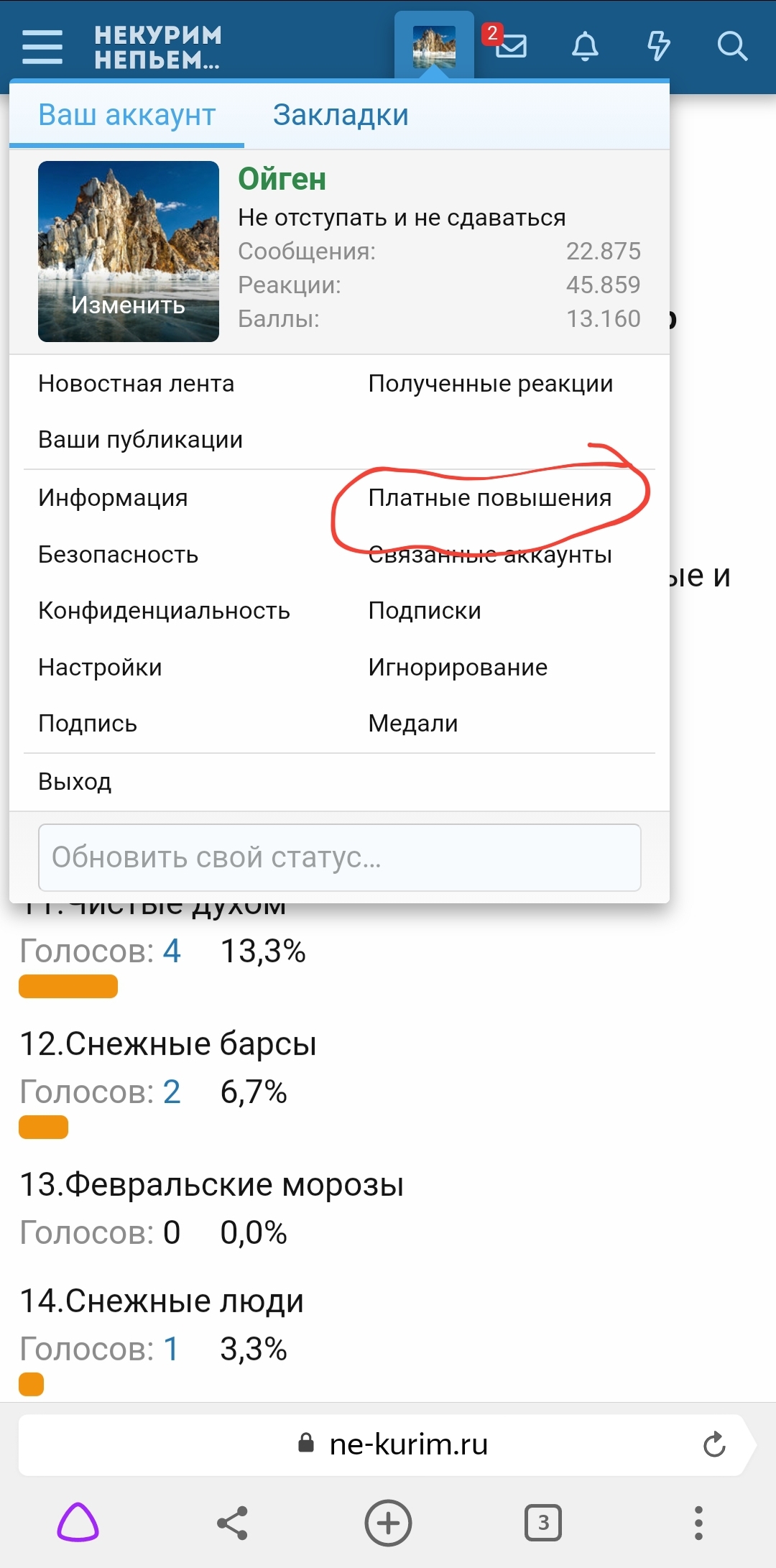Open the hamburger menu
This screenshot has height=1568, width=776.
(41, 45)
